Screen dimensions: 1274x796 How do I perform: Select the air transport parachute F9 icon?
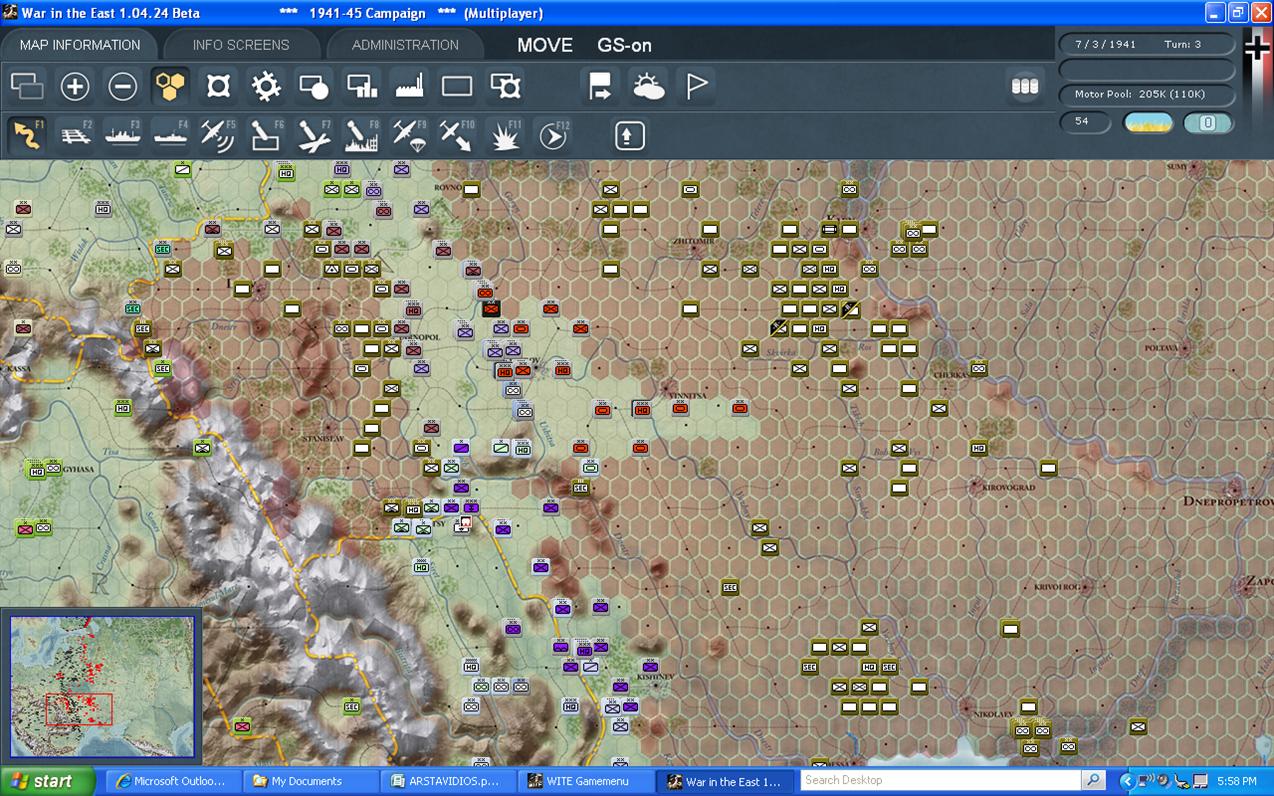pyautogui.click(x=409, y=135)
